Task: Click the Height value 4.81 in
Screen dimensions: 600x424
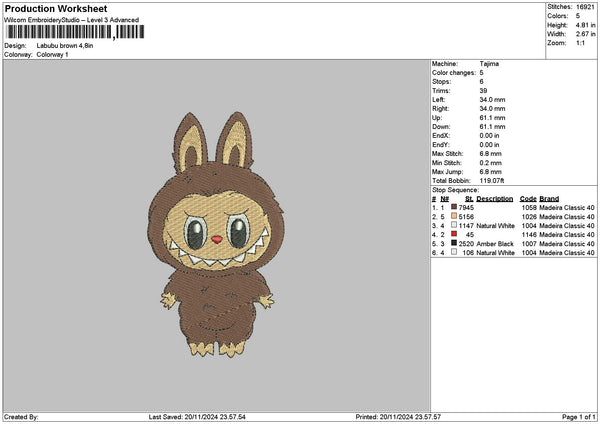Action: click(585, 25)
